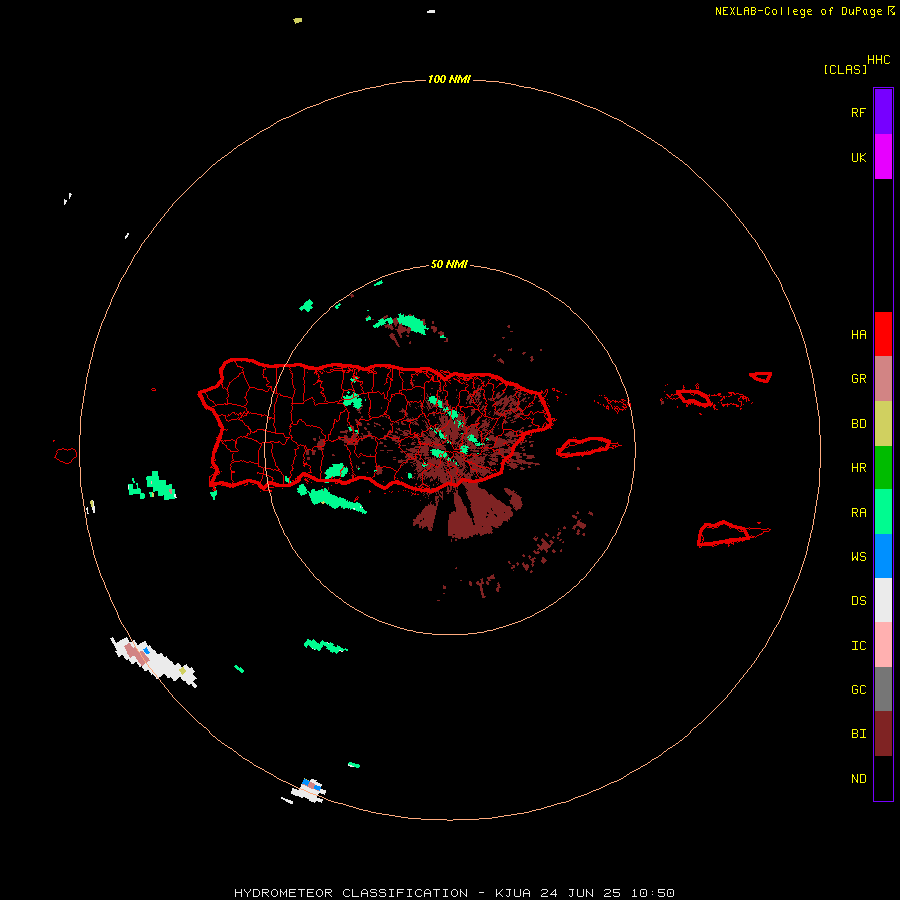Click the 100 NMI range ring label

click(449, 79)
